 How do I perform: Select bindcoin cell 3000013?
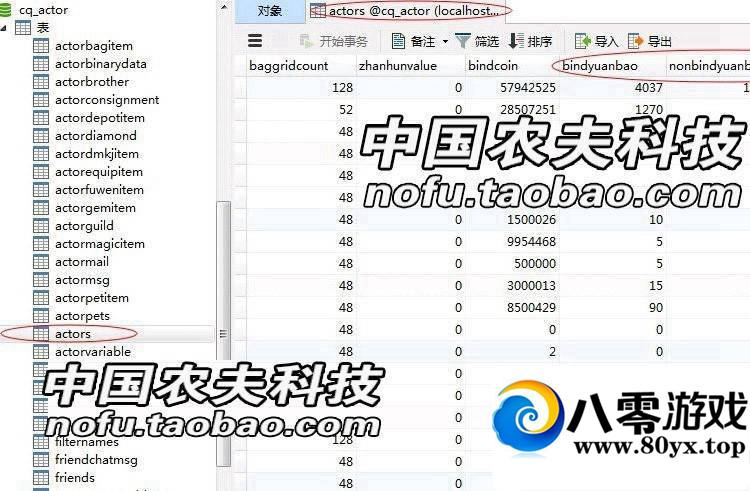(x=512, y=285)
